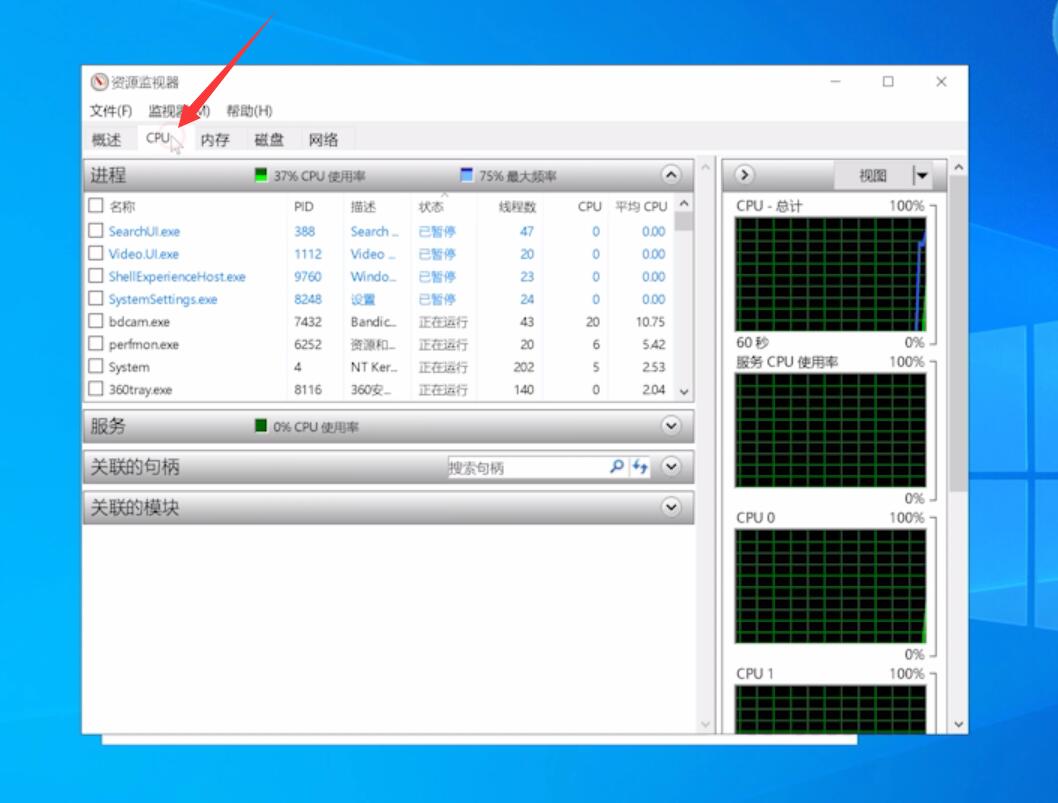The width and height of the screenshot is (1058, 803).
Task: Click the graphs pane scroll-up arrow
Action: pyautogui.click(x=959, y=167)
